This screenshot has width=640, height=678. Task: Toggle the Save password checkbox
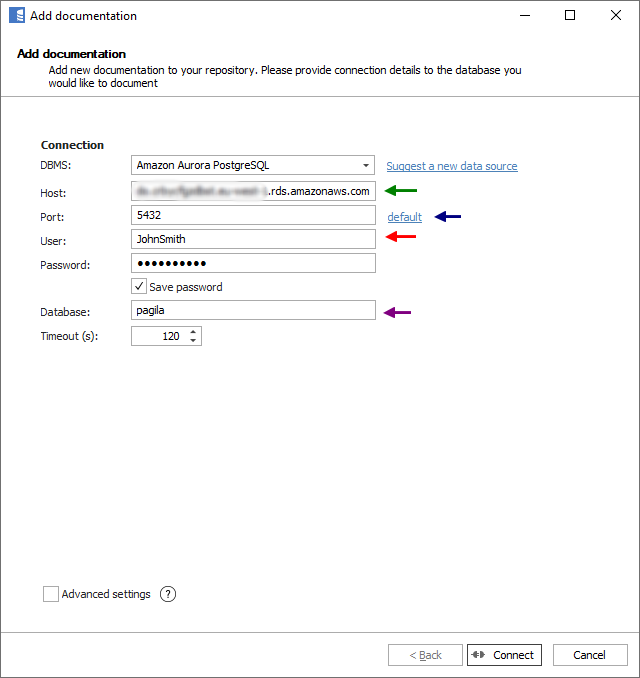click(140, 287)
